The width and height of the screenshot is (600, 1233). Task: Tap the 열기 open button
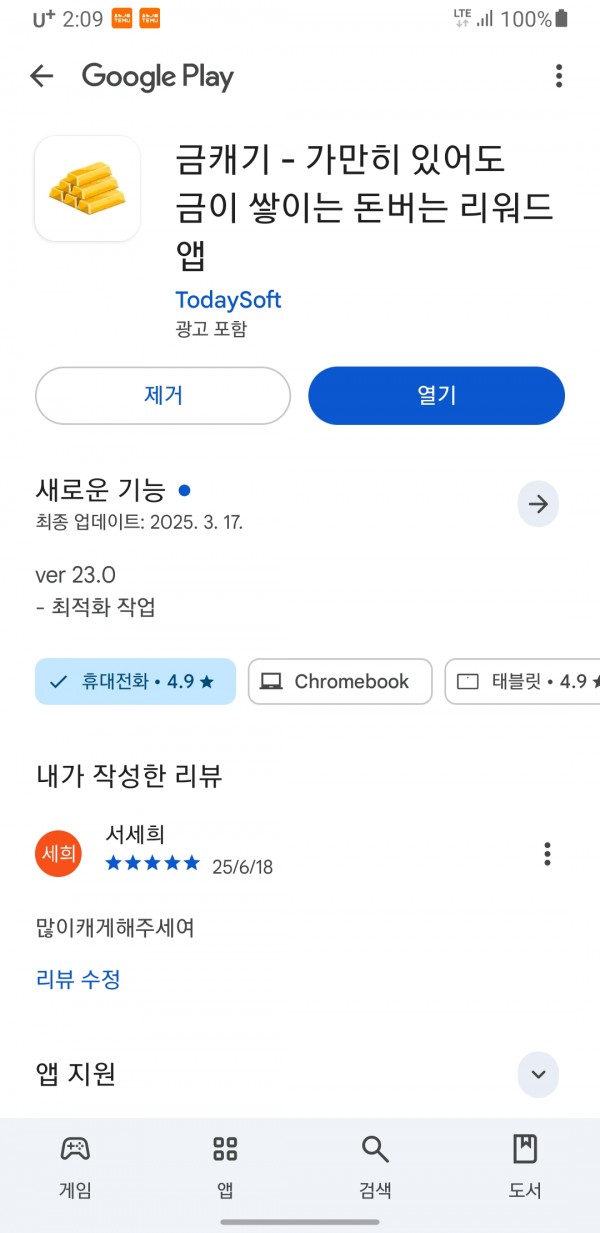click(436, 395)
